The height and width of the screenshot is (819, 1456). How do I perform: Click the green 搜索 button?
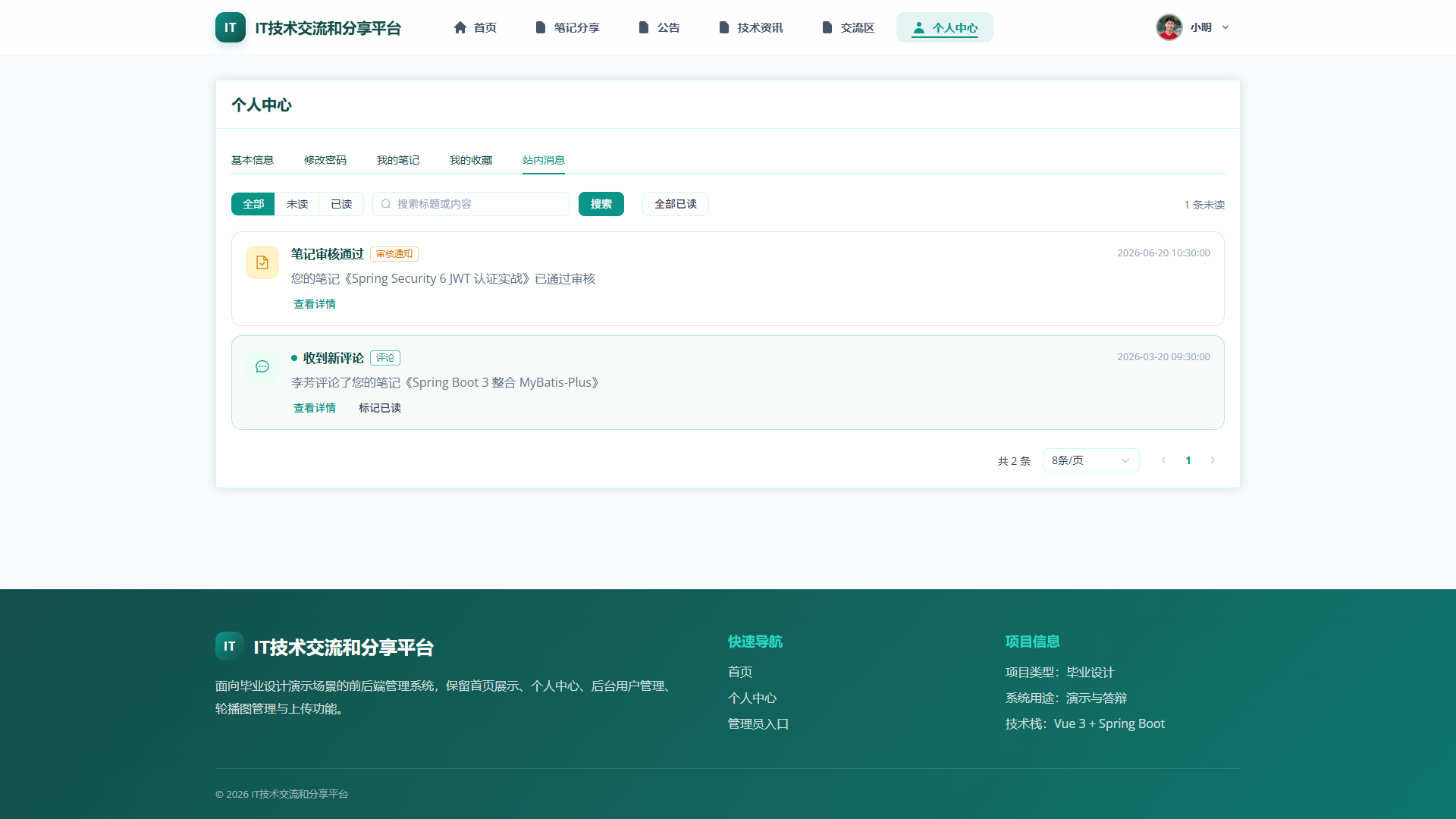601,204
